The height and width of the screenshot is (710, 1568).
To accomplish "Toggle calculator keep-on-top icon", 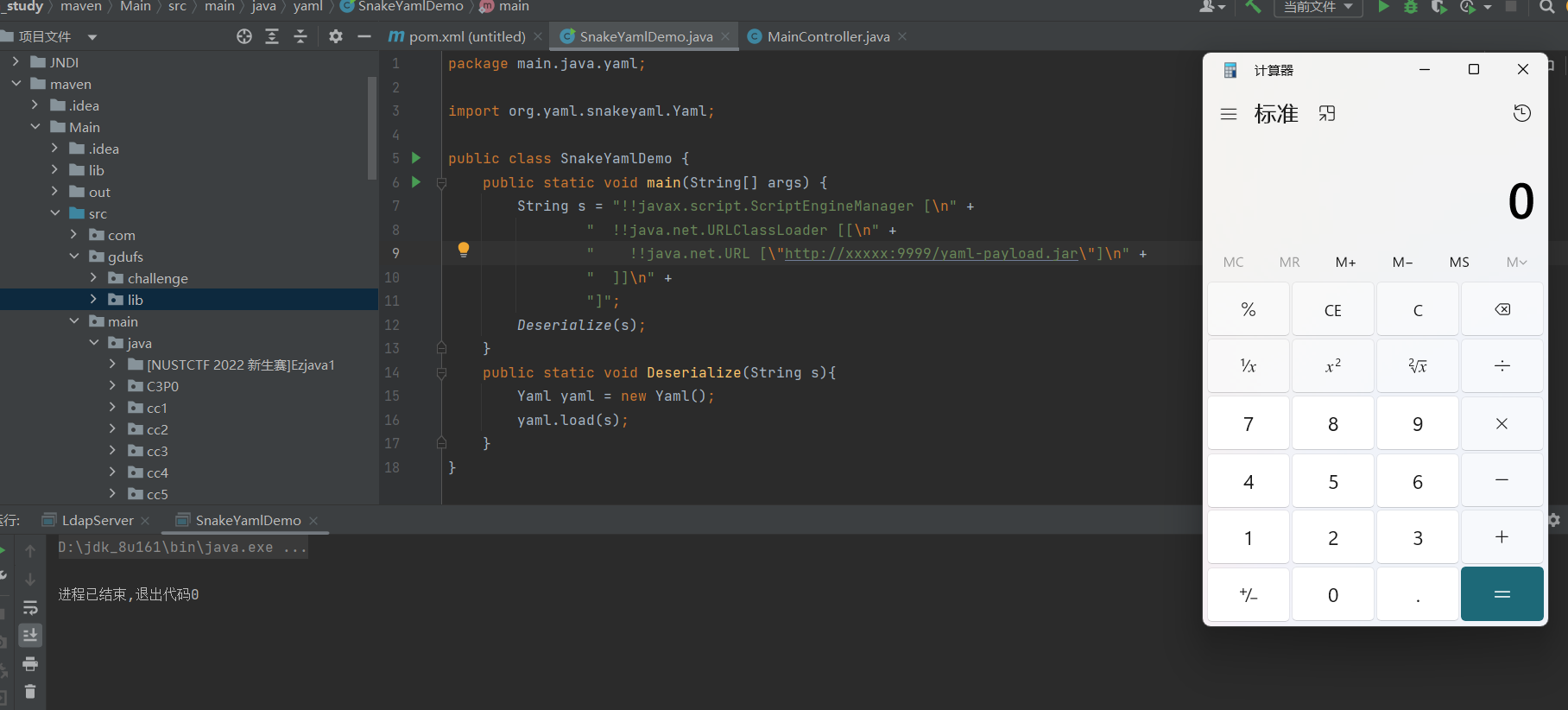I will [1327, 113].
